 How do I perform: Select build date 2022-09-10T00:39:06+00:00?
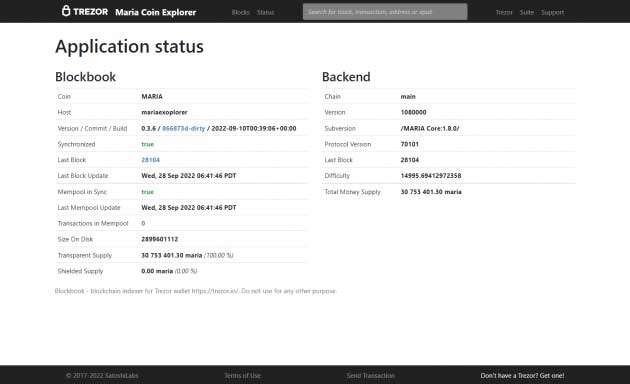pos(254,128)
